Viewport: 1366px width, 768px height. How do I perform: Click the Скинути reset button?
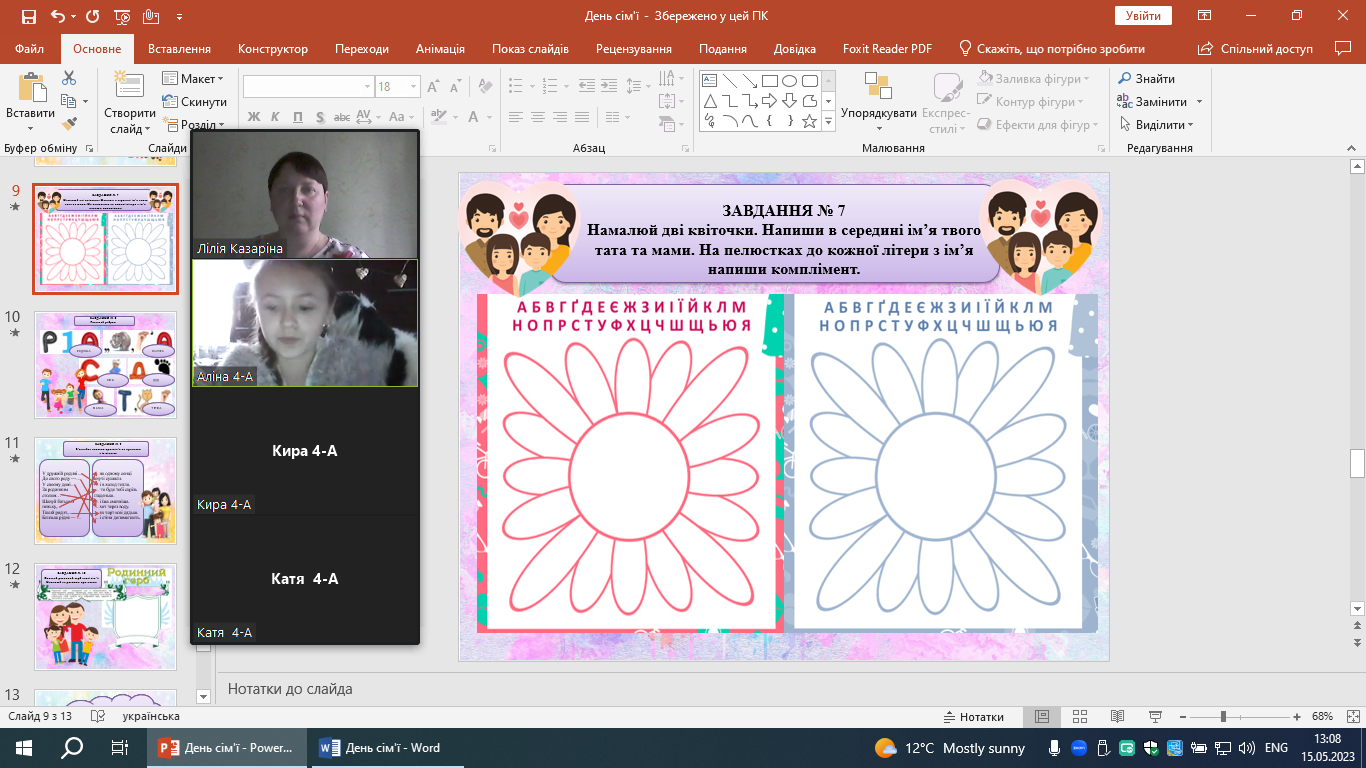click(x=194, y=102)
